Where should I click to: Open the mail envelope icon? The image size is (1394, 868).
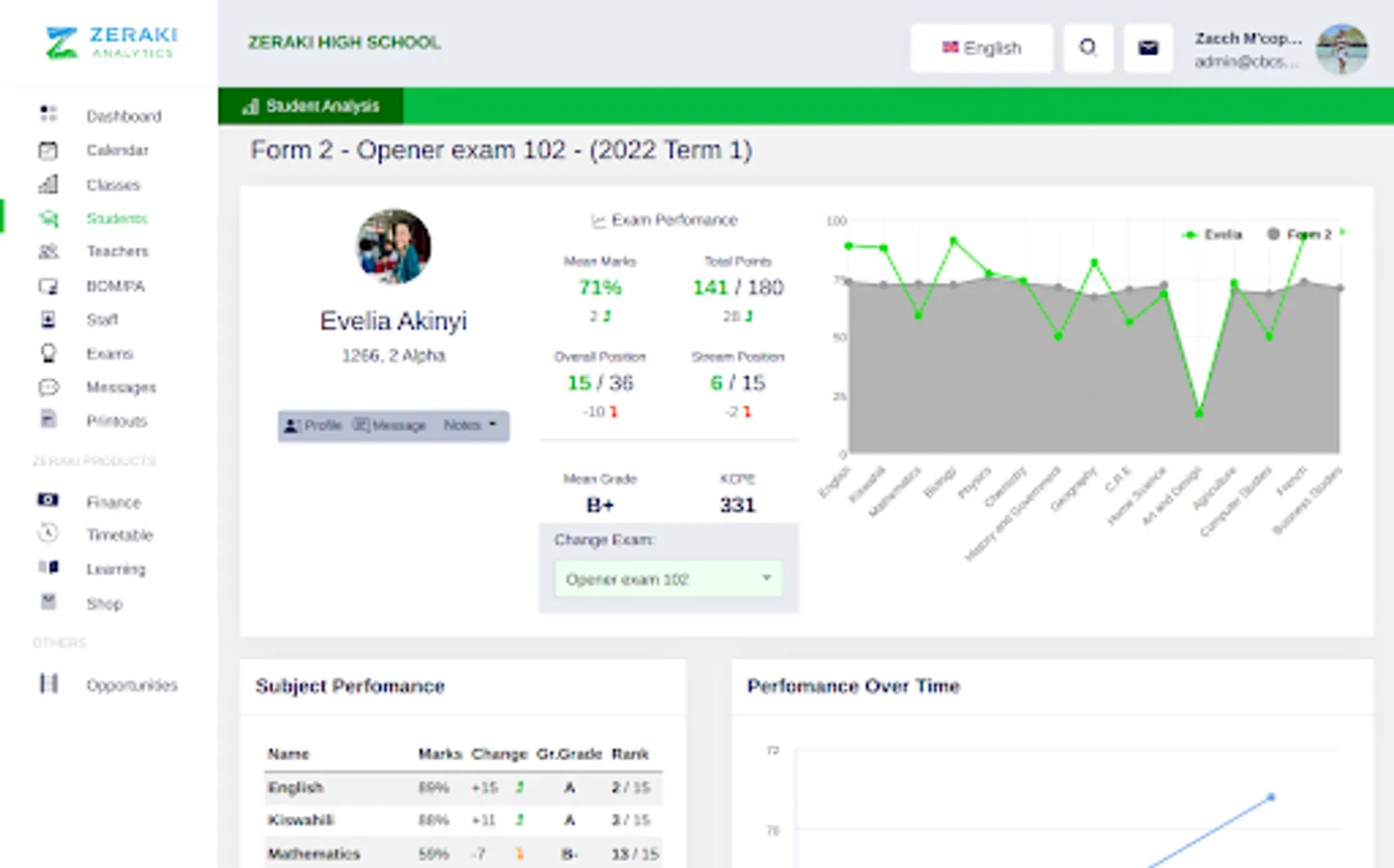(1148, 47)
